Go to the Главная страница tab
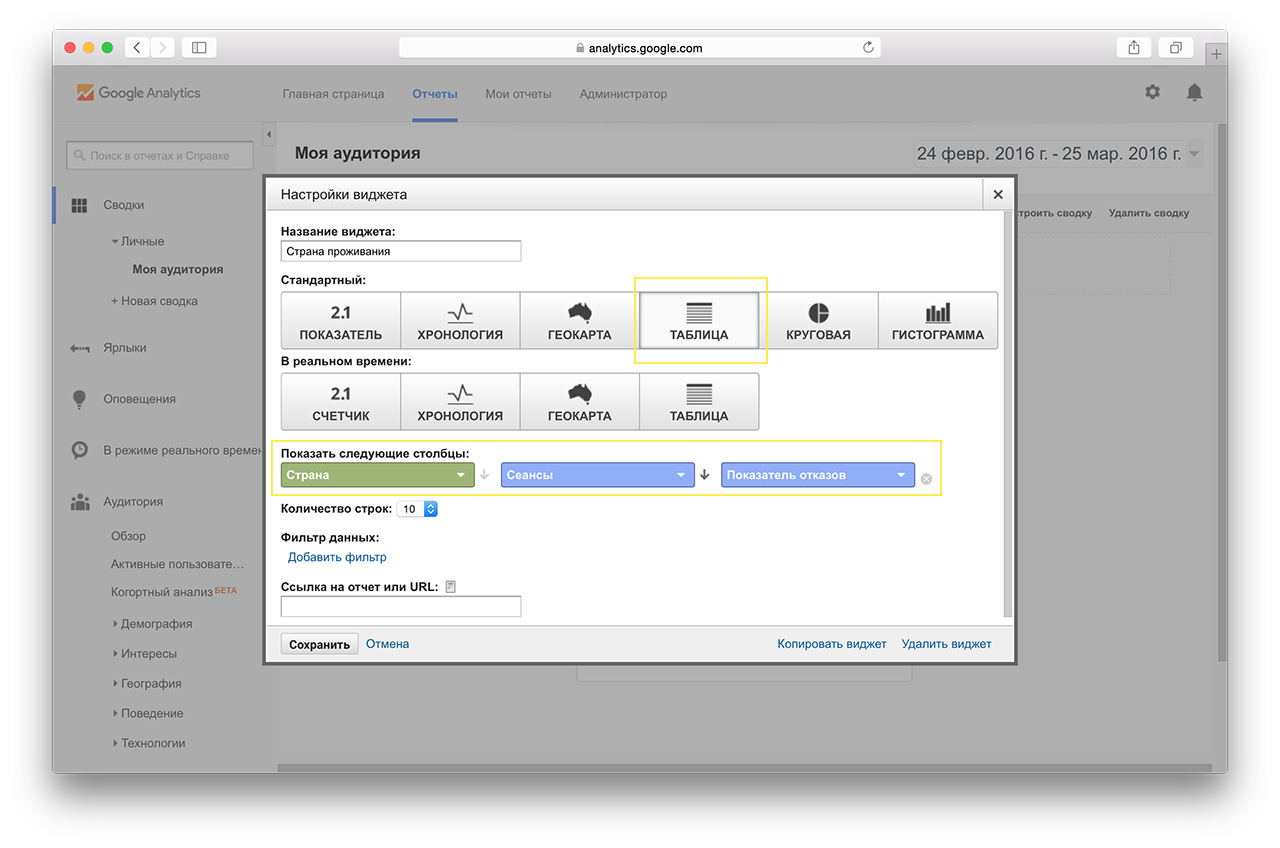The width and height of the screenshot is (1280, 848). point(333,94)
